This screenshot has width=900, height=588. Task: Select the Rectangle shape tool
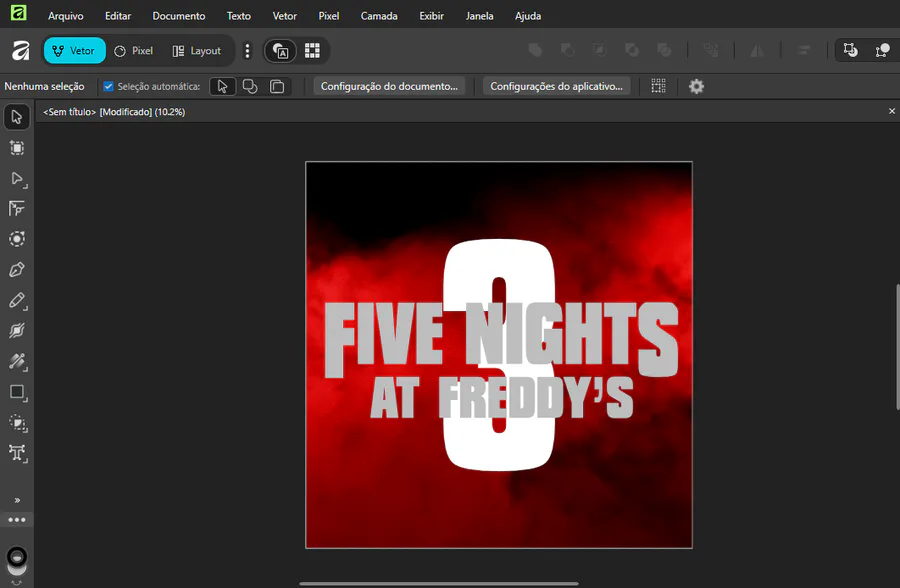(17, 392)
